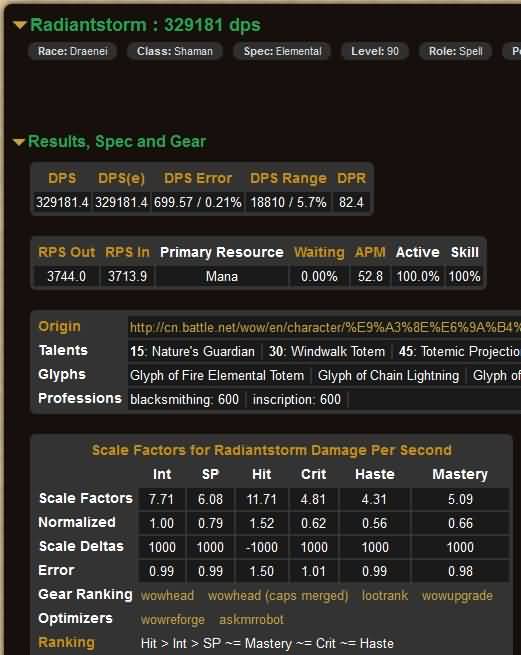The width and height of the screenshot is (521, 655).
Task: Click the Race: Draenei badge
Action: click(72, 51)
